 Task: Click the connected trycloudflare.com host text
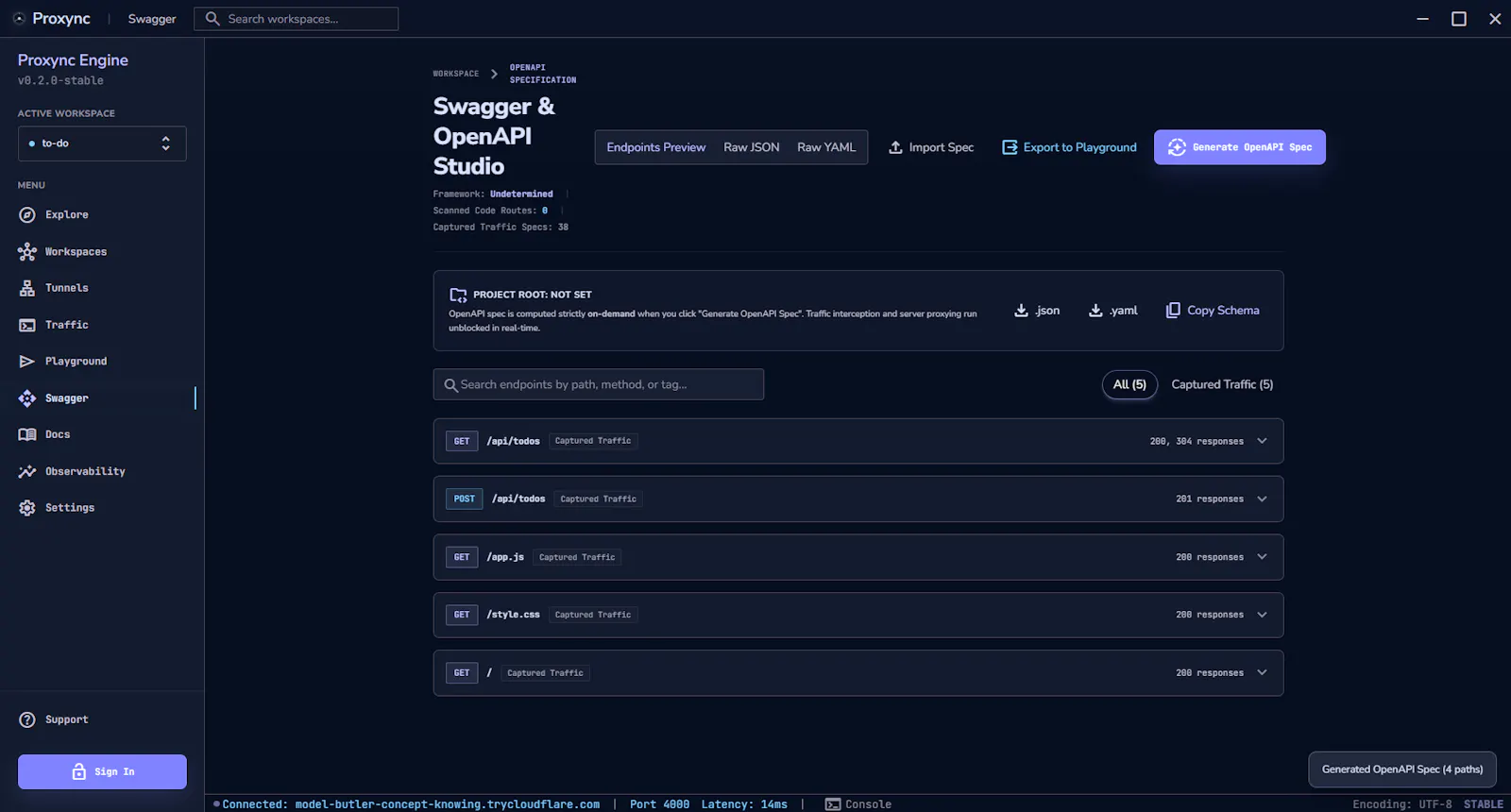pos(448,804)
